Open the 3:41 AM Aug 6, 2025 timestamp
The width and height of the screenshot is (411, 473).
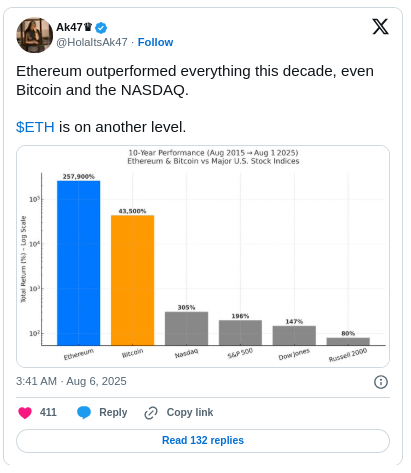(71, 381)
